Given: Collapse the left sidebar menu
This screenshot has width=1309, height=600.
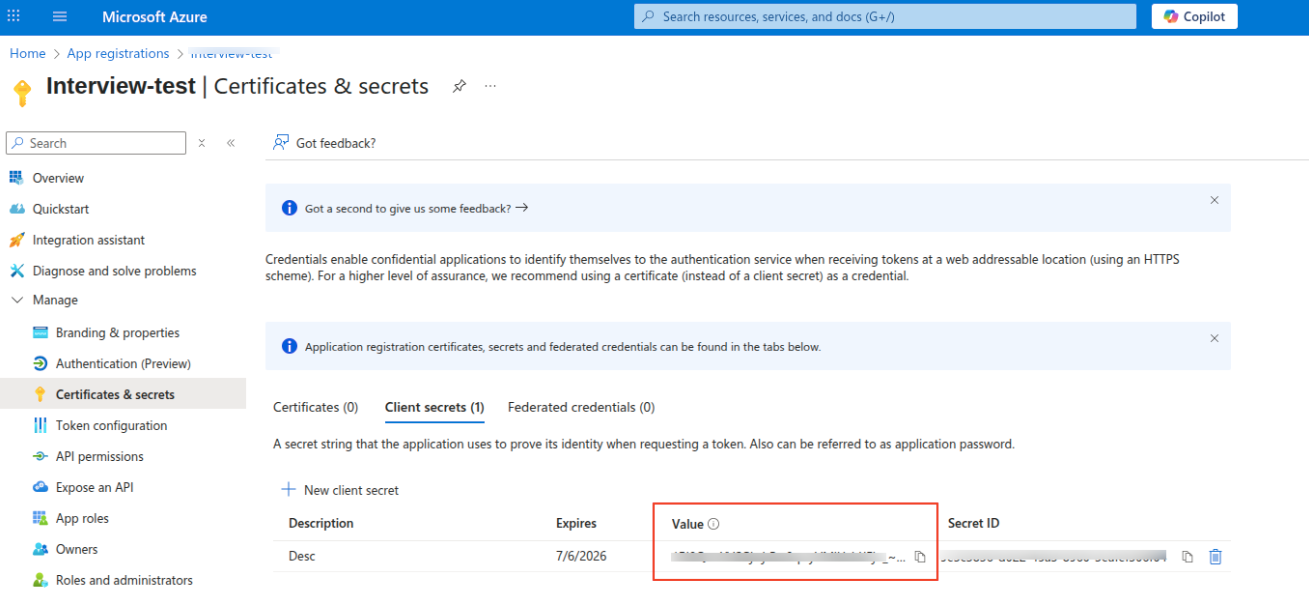Looking at the screenshot, I should 231,143.
